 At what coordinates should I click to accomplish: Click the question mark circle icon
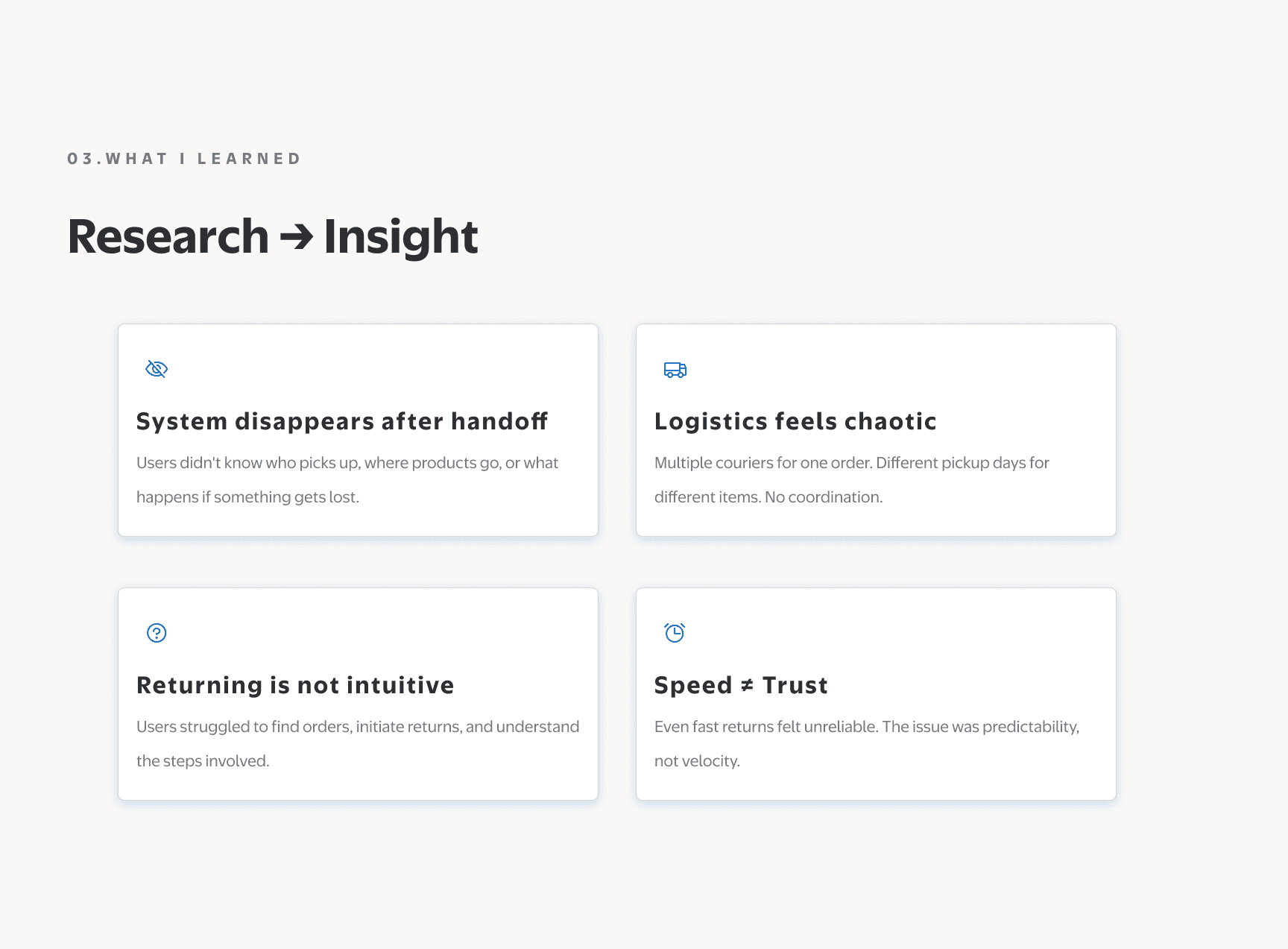click(x=157, y=633)
